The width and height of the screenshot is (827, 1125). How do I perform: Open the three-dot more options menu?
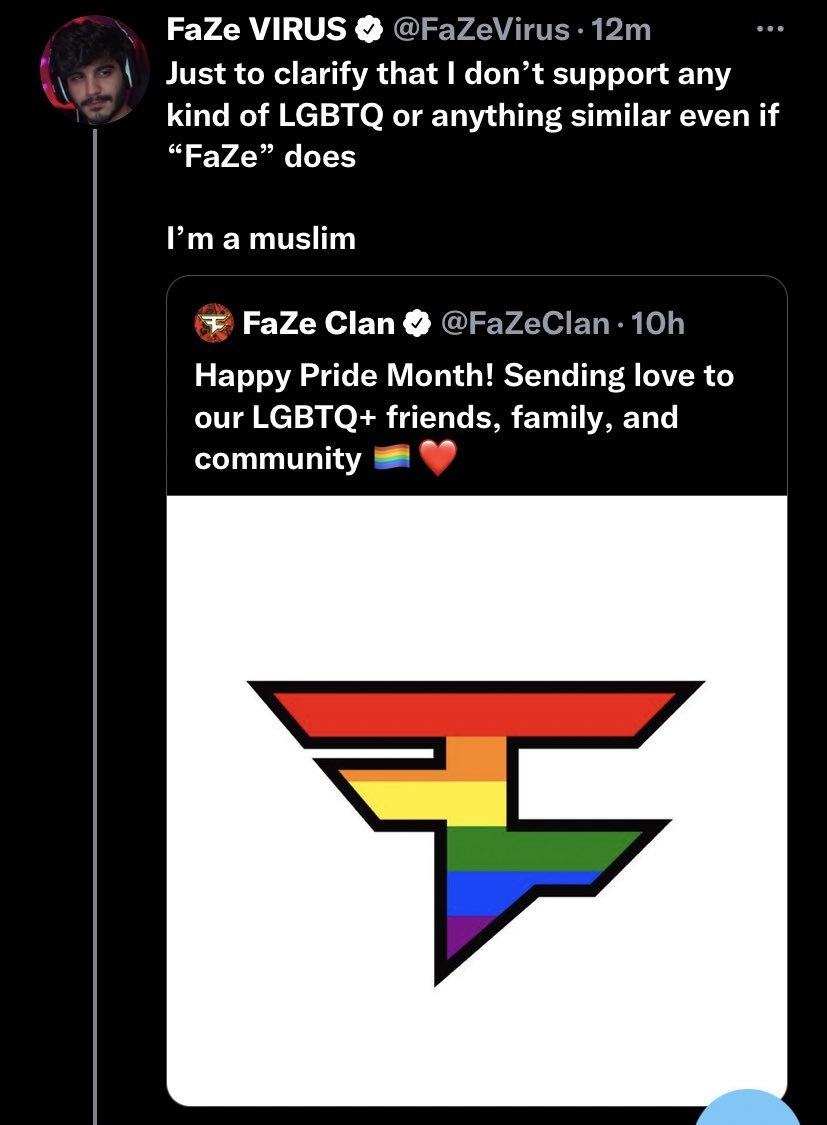pyautogui.click(x=770, y=29)
